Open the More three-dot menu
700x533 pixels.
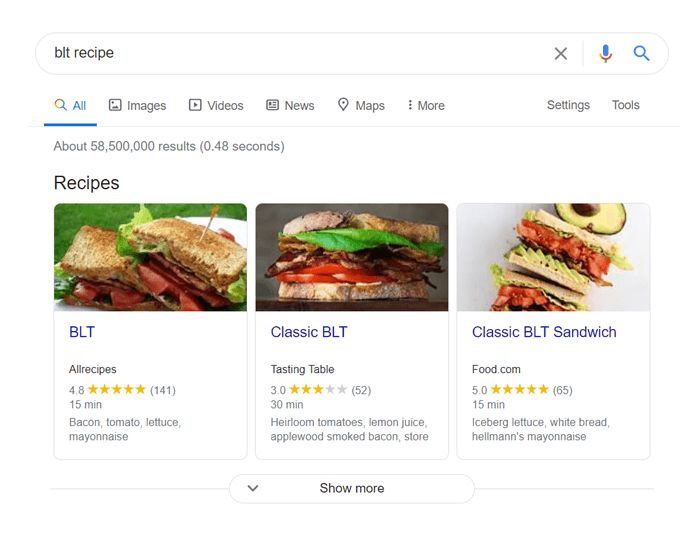tap(426, 105)
